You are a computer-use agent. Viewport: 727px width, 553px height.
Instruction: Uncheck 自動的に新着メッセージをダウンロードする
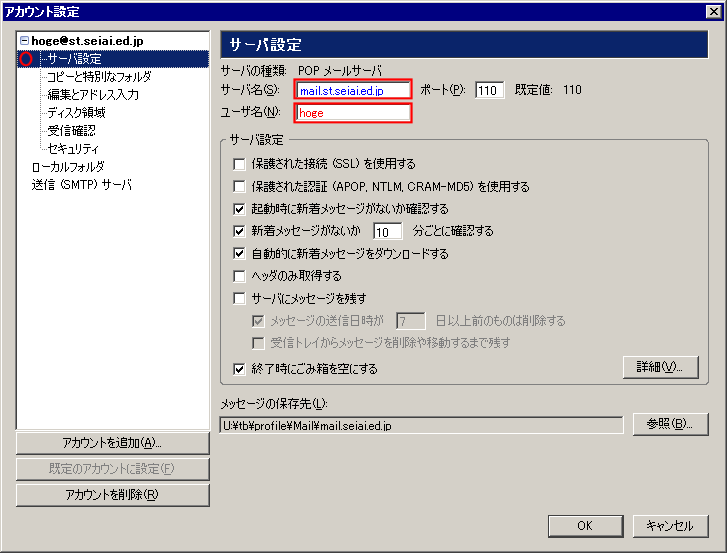pyautogui.click(x=239, y=254)
